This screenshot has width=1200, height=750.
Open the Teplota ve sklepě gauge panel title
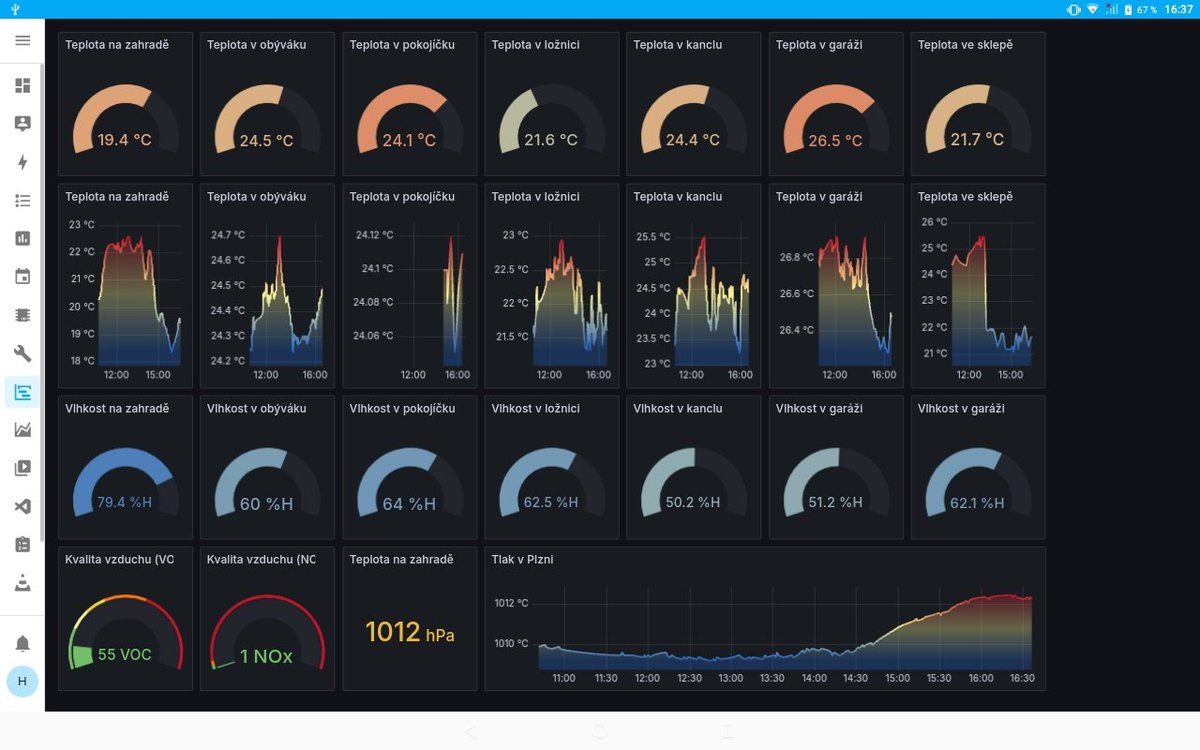(x=965, y=45)
